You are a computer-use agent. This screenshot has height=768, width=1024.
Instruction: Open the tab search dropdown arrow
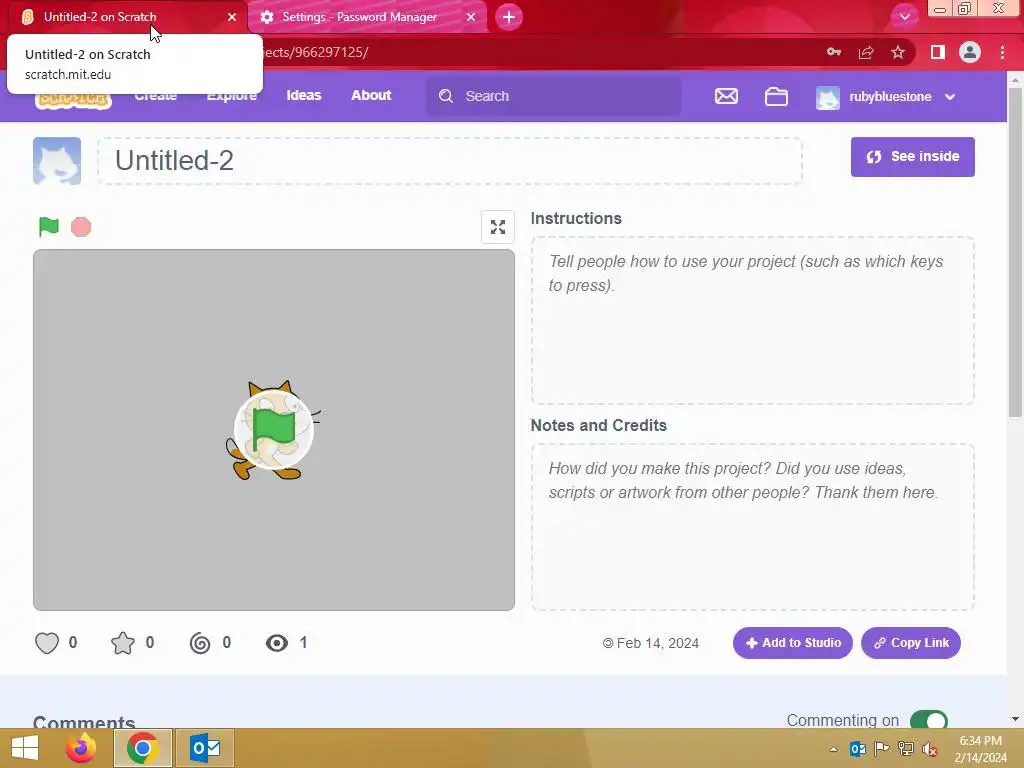[904, 17]
